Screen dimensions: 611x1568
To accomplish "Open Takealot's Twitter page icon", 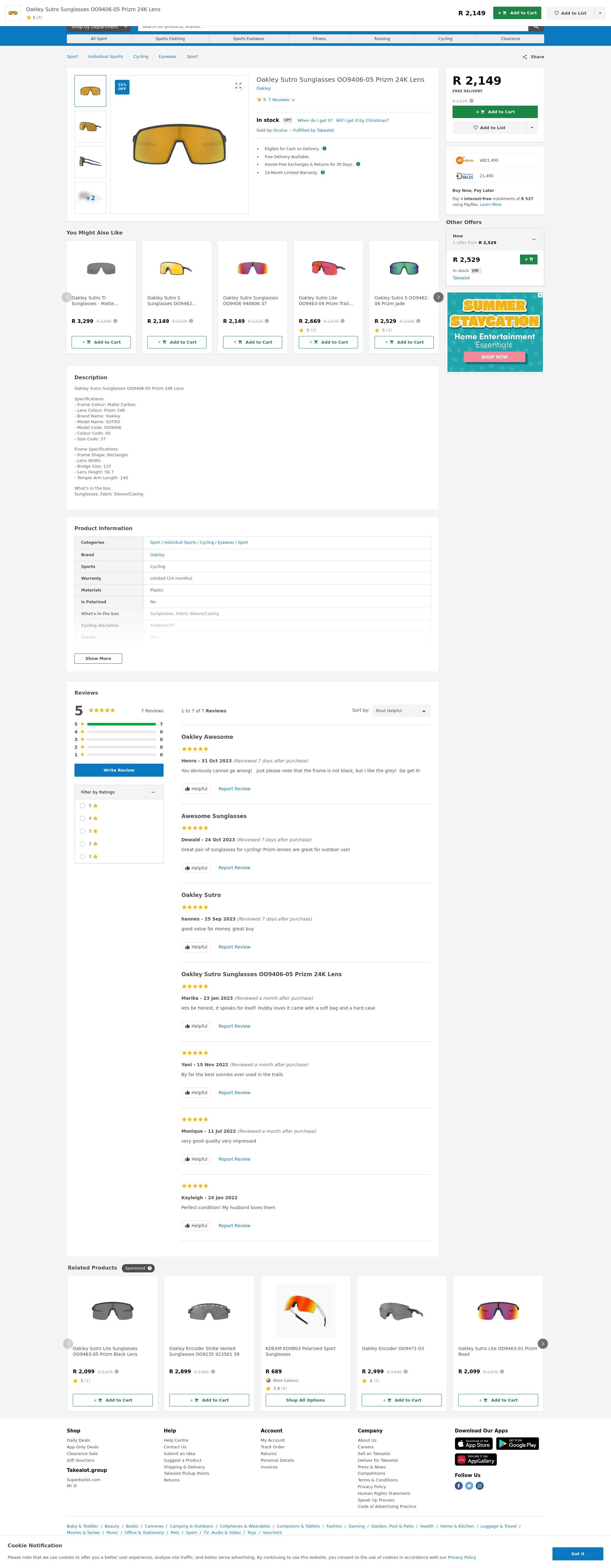I will tap(469, 1486).
